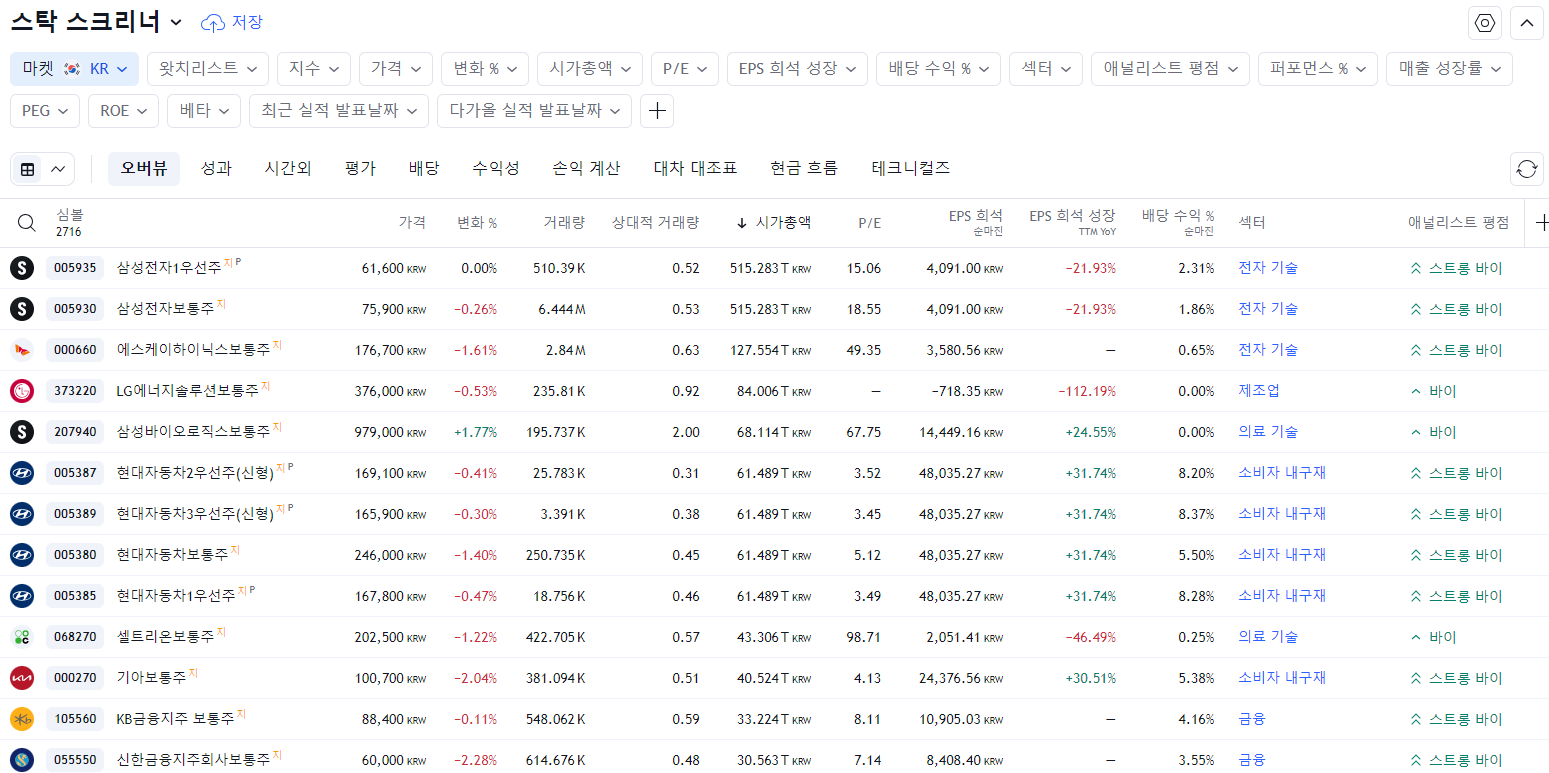
Task: Switch to the 평가 tab
Action: [360, 169]
